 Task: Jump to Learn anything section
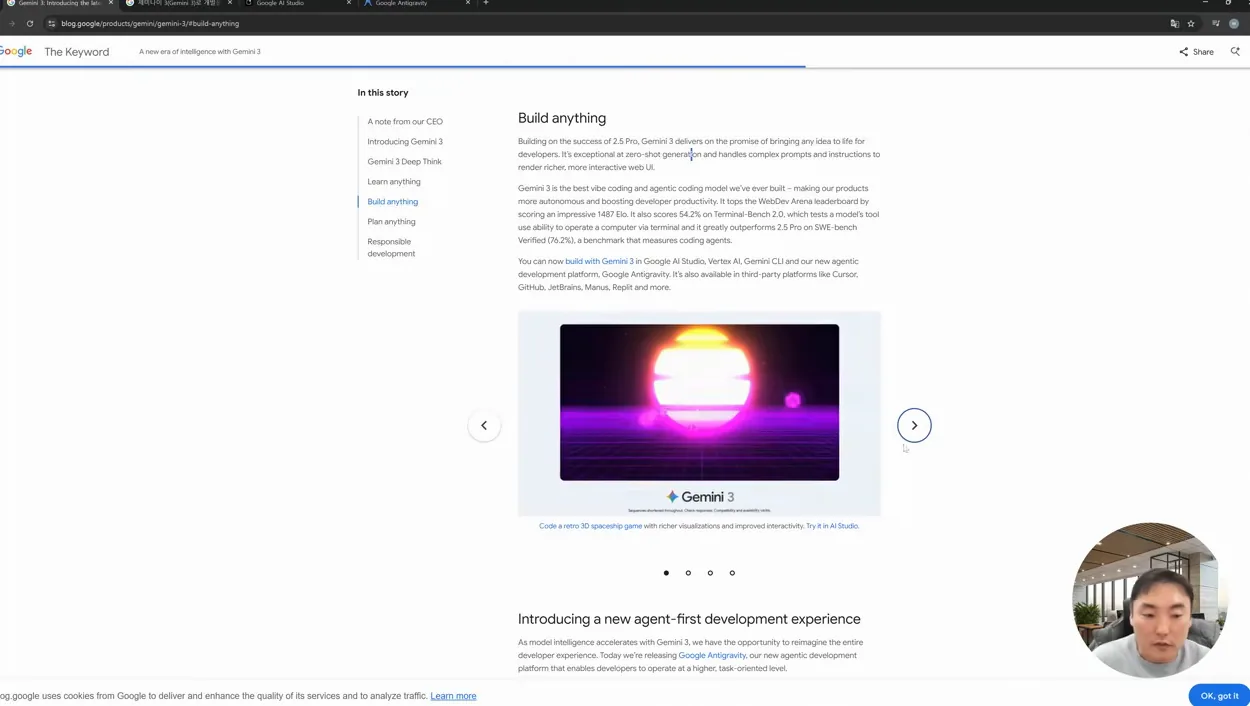pyautogui.click(x=394, y=181)
